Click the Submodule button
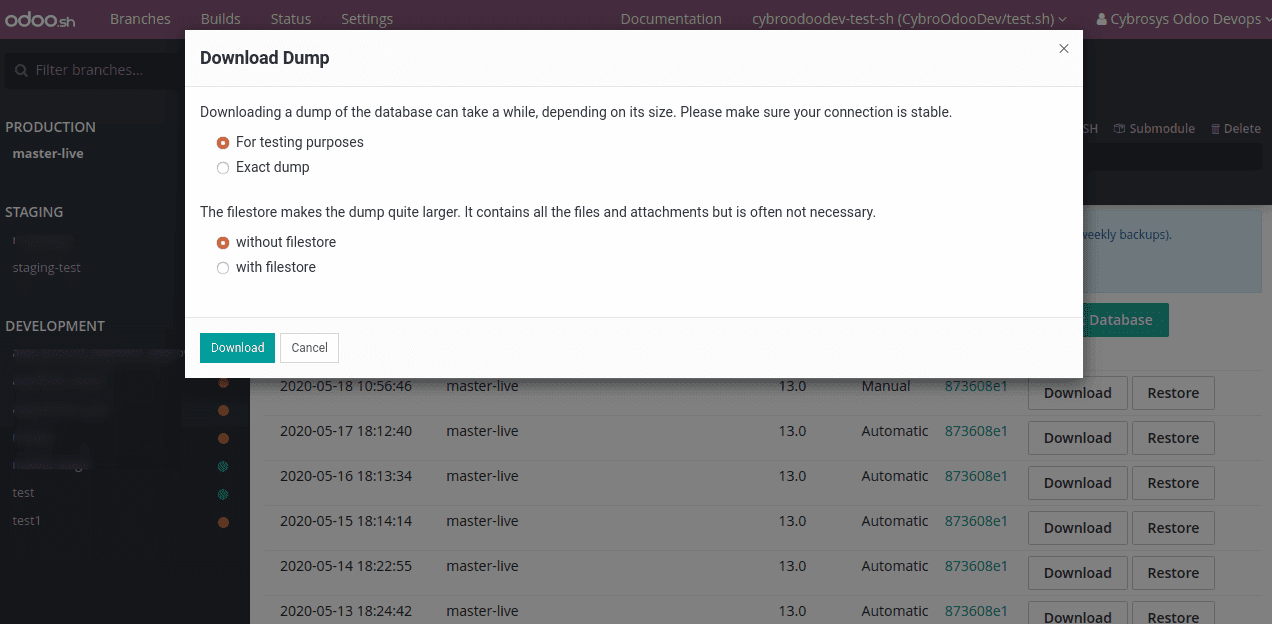 tap(1154, 129)
